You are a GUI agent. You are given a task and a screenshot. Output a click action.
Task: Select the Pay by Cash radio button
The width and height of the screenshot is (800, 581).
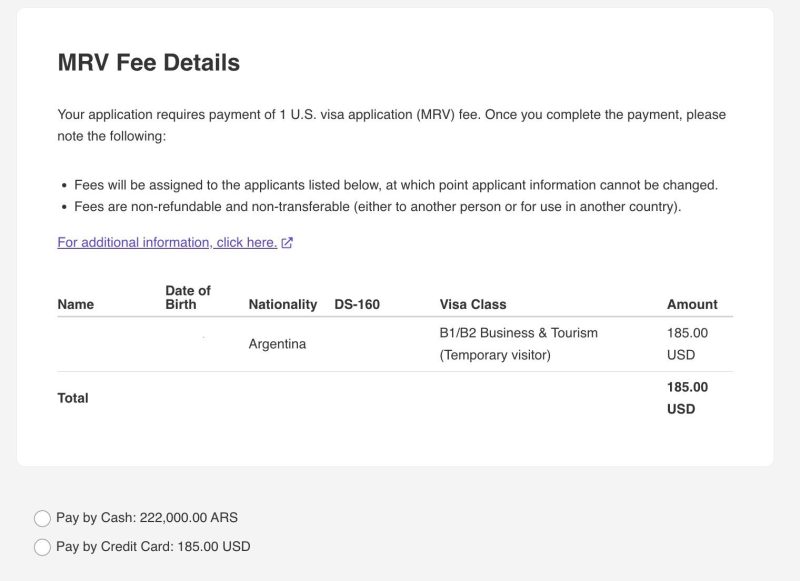[x=42, y=518]
